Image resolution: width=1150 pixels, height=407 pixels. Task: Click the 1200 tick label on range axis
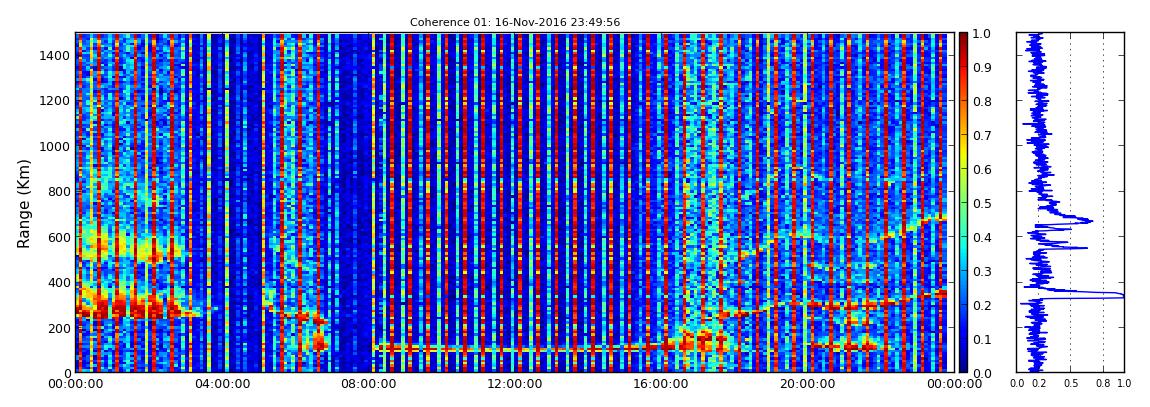click(x=55, y=100)
